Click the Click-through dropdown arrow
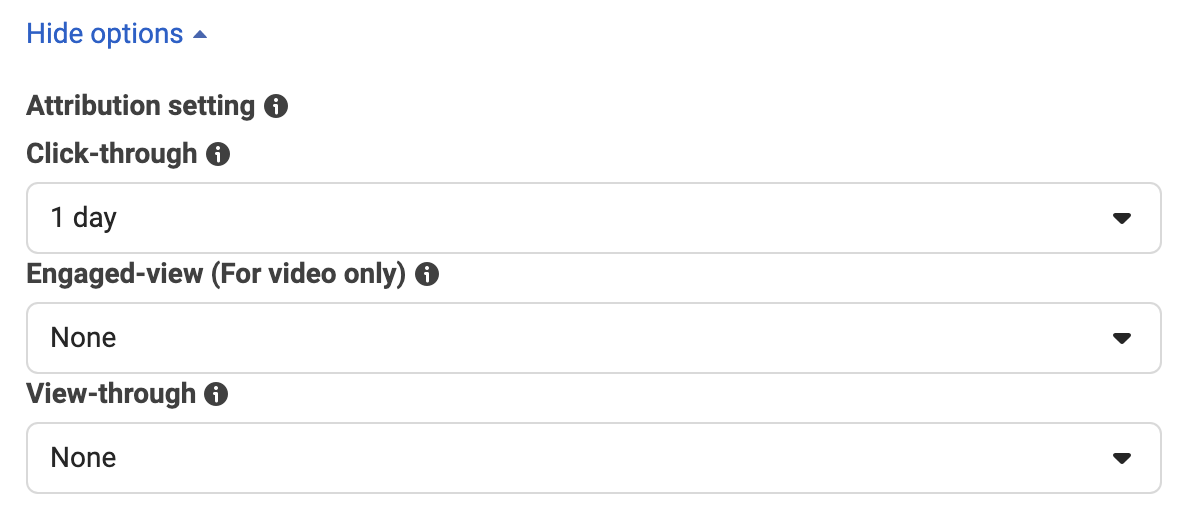The width and height of the screenshot is (1182, 524). click(1122, 219)
